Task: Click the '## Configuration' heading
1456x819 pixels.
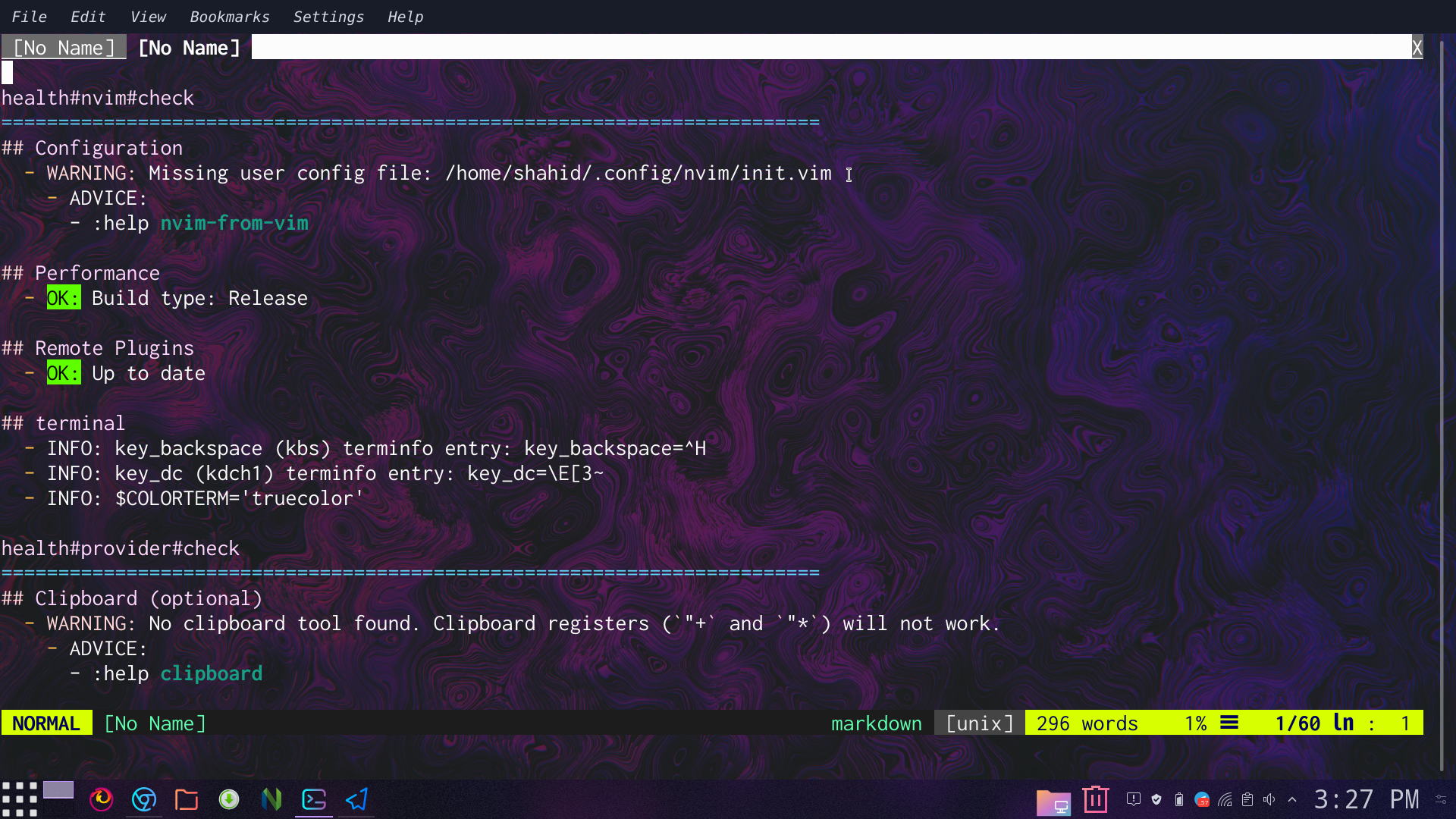Action: tap(93, 148)
